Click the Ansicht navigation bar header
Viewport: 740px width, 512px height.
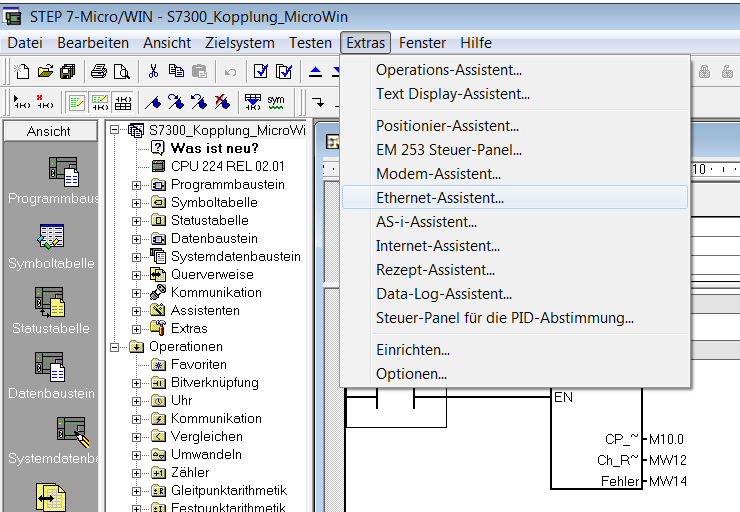pyautogui.click(x=50, y=131)
